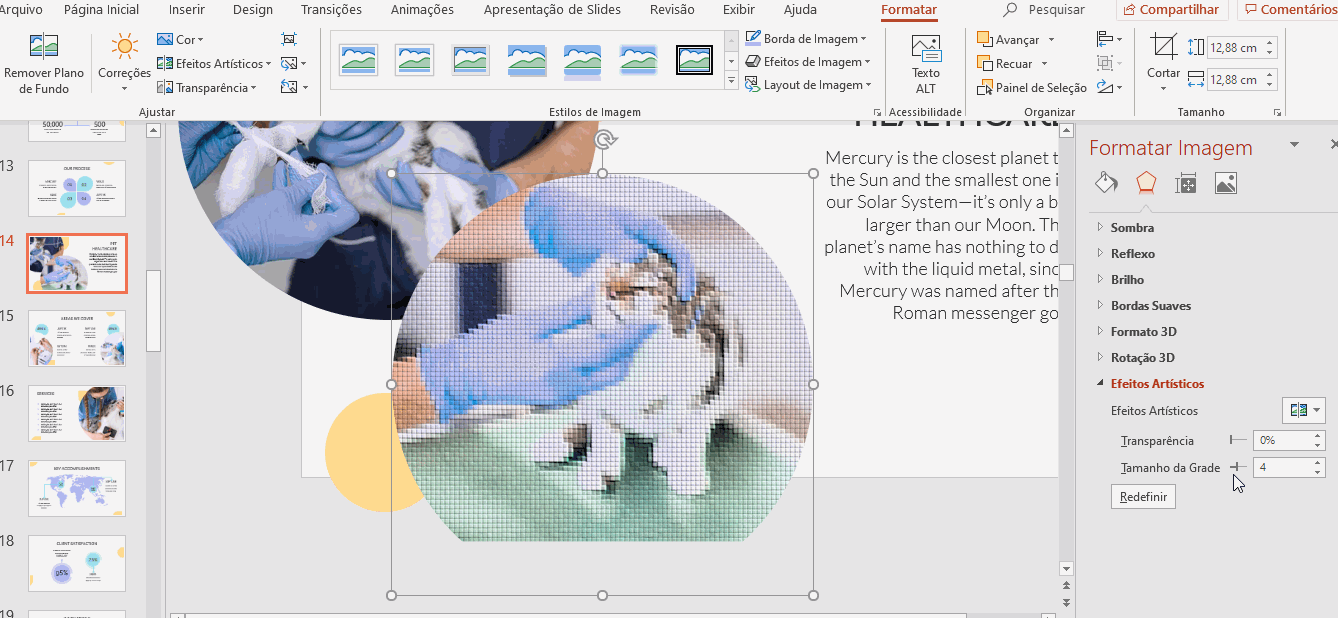Click the picture height input field
This screenshot has height=618, width=1338.
[1235, 47]
